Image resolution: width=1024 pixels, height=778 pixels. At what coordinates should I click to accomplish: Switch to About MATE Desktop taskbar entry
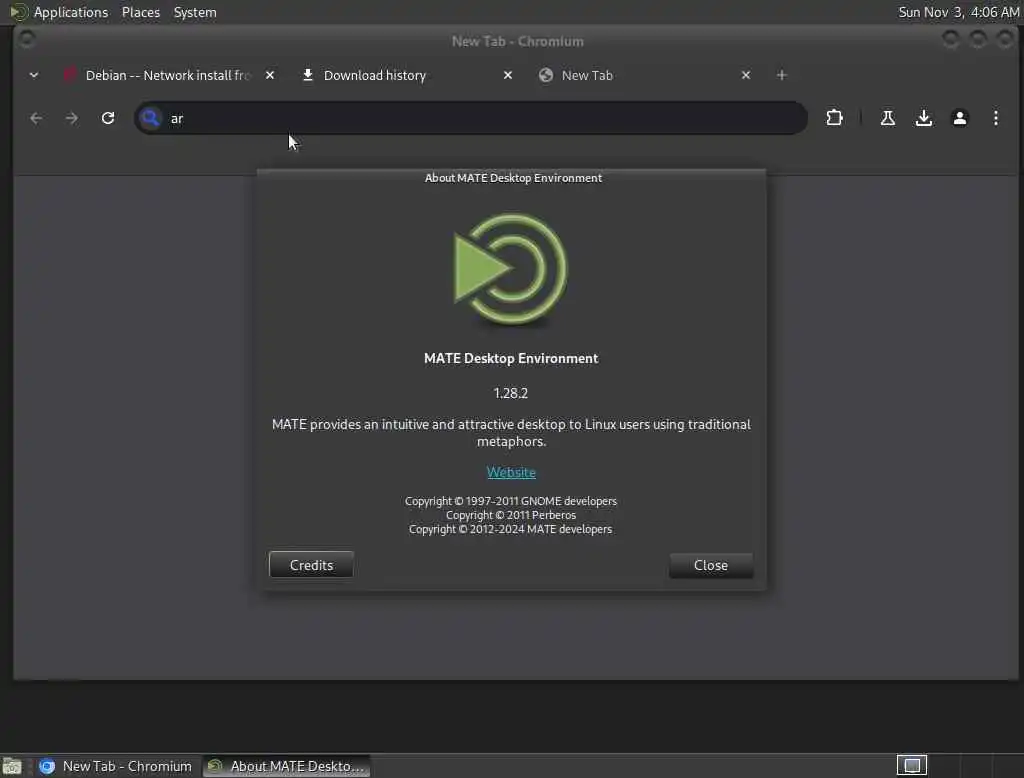287,766
